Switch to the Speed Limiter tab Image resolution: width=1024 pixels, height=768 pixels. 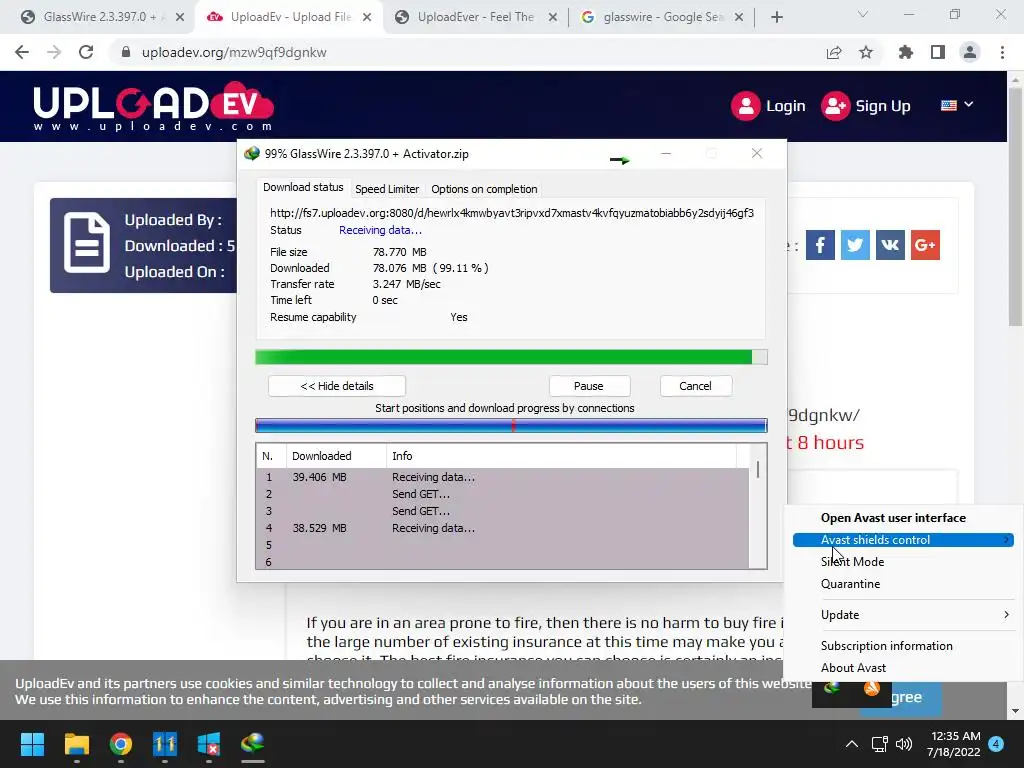point(387,189)
